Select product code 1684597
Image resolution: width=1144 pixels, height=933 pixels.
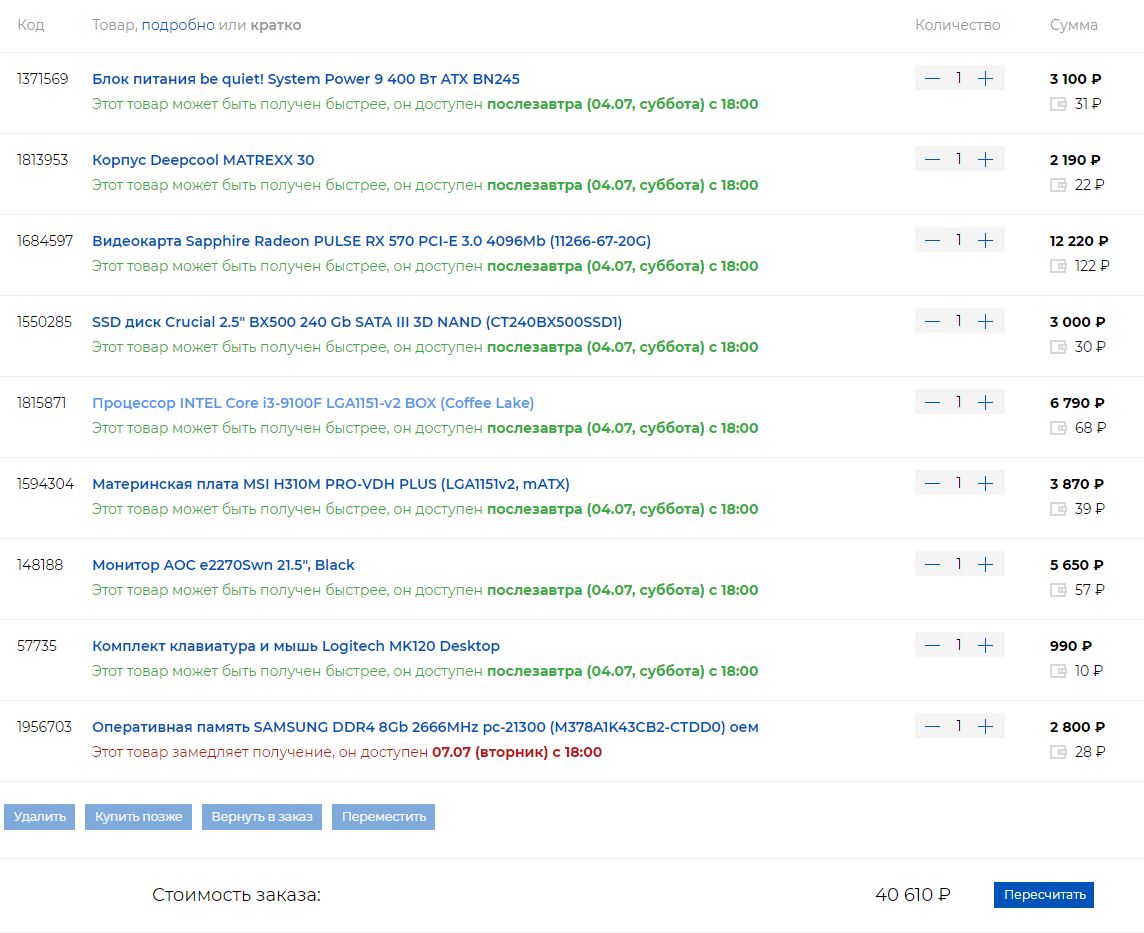tap(45, 241)
